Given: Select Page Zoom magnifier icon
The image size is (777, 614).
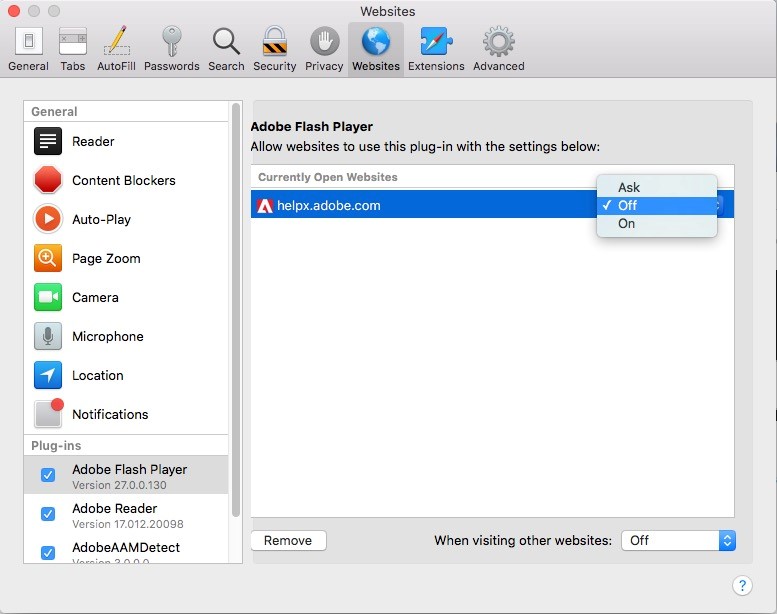Looking at the screenshot, I should tap(48, 258).
